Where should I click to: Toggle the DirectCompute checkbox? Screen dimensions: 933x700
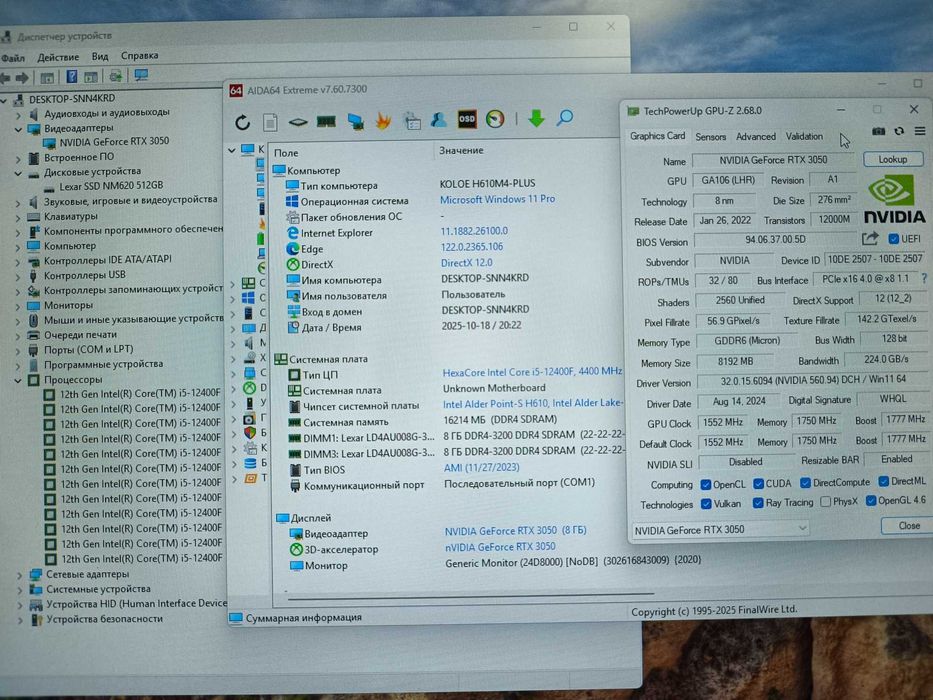click(805, 482)
